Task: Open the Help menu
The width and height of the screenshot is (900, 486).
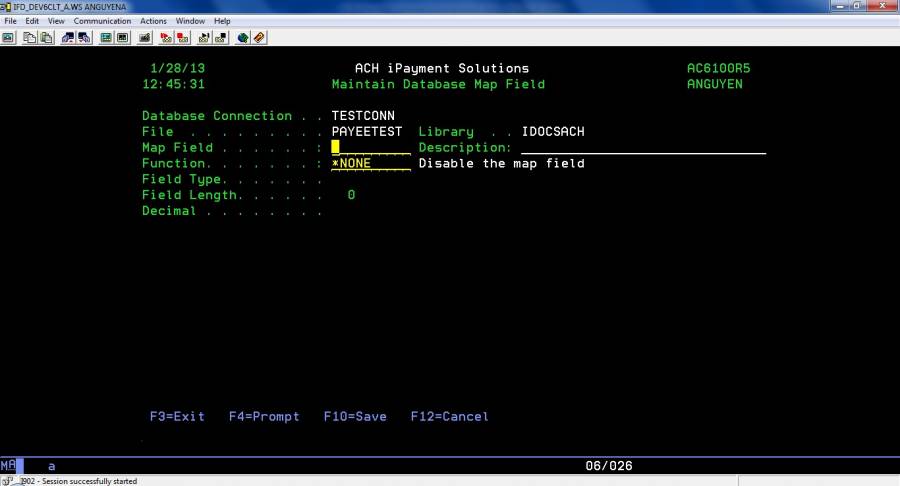Action: (x=222, y=21)
